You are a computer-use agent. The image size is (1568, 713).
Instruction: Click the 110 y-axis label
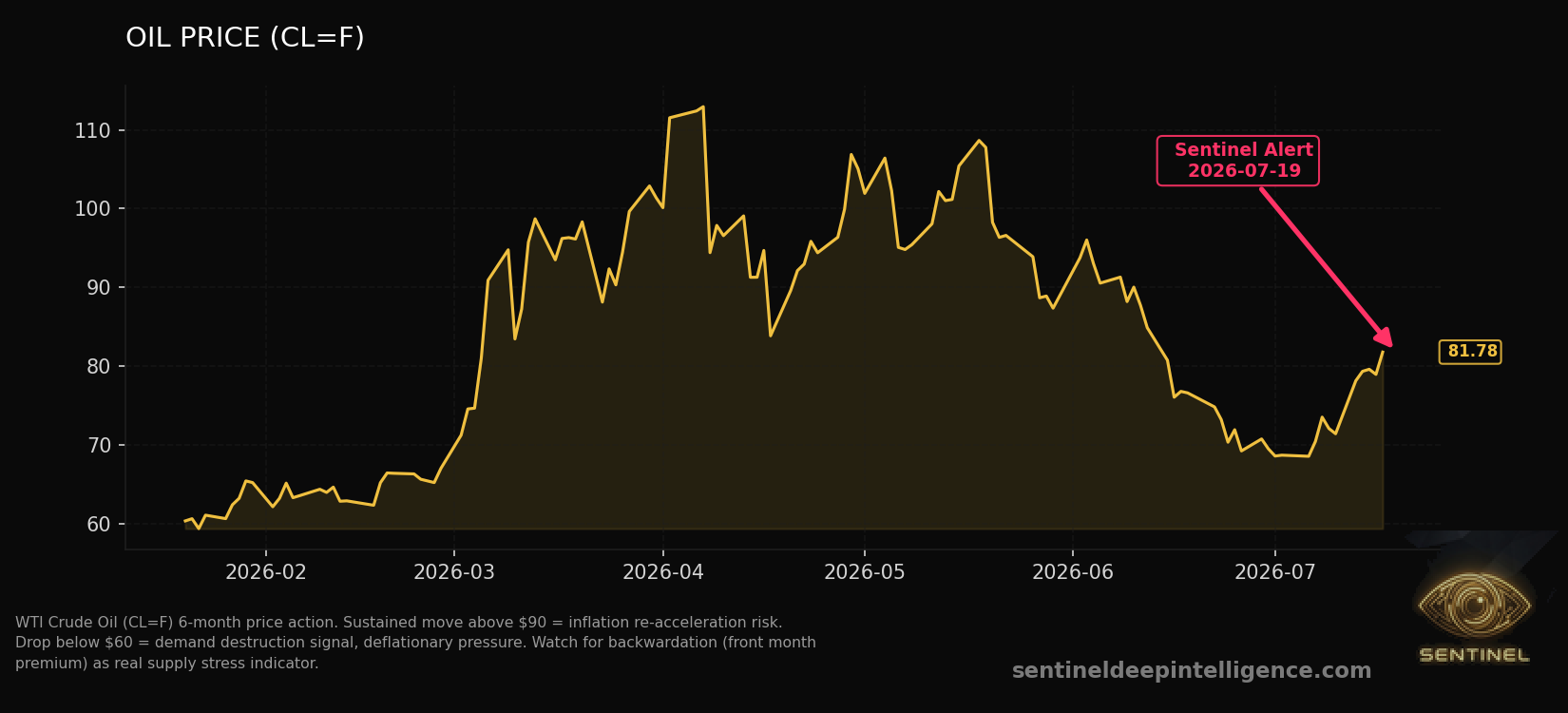(92, 130)
